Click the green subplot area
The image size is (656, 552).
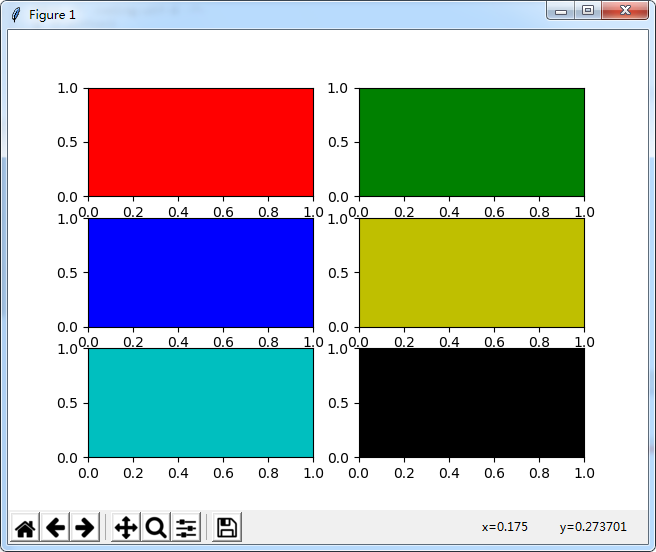click(x=472, y=142)
